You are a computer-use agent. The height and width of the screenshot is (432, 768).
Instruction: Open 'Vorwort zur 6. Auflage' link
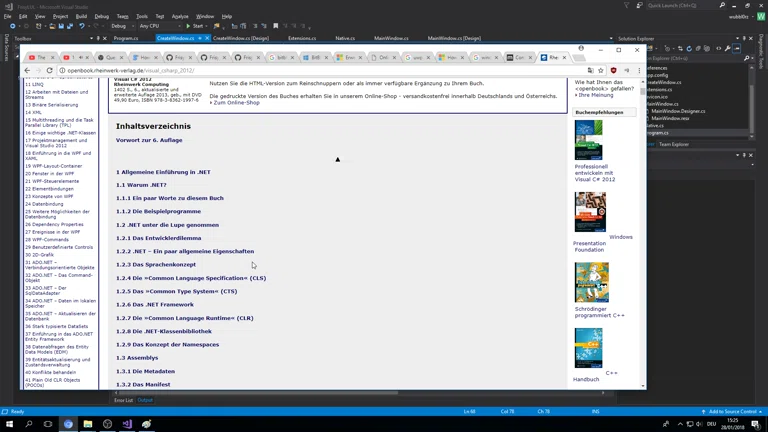click(149, 140)
